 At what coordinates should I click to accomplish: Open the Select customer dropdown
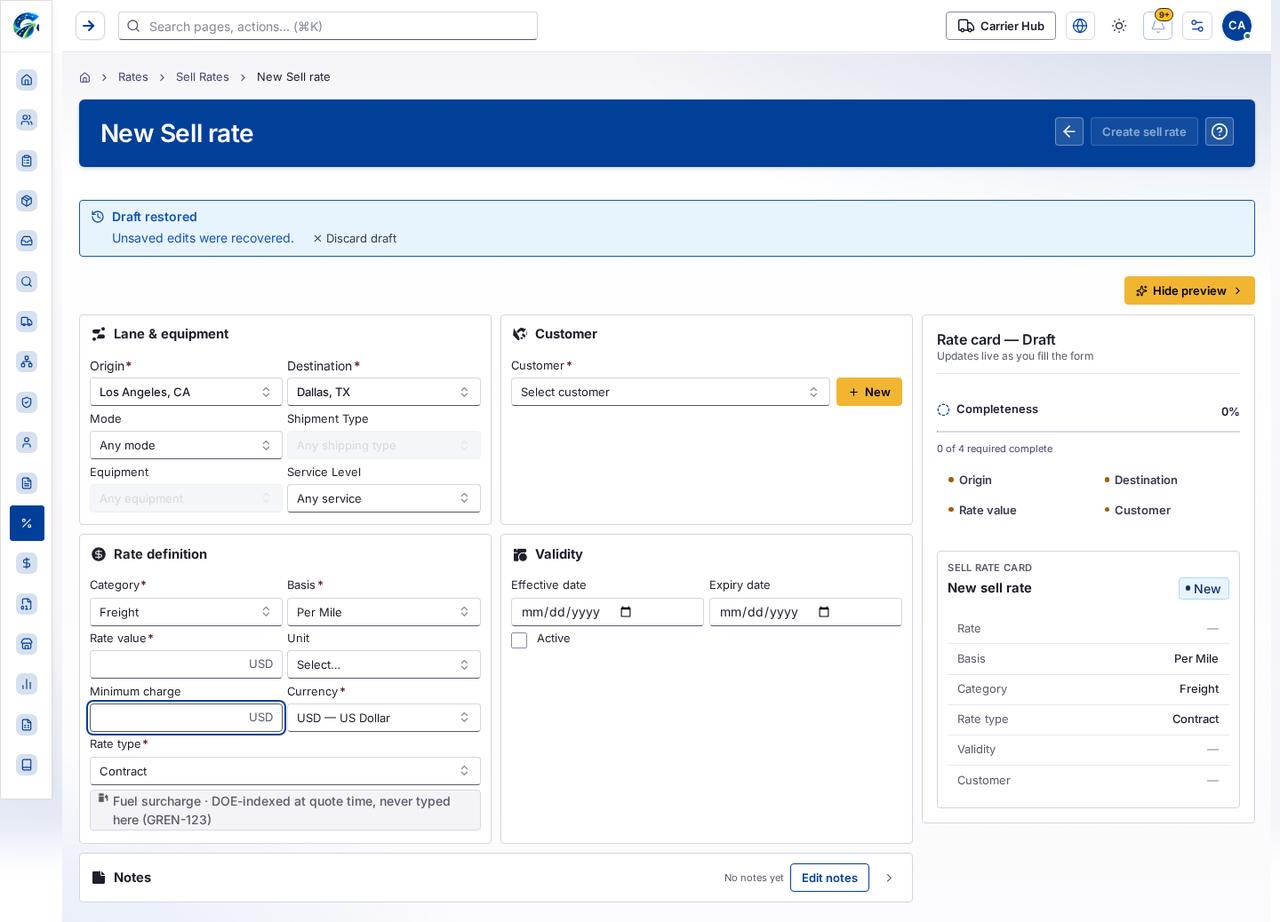pyautogui.click(x=670, y=392)
